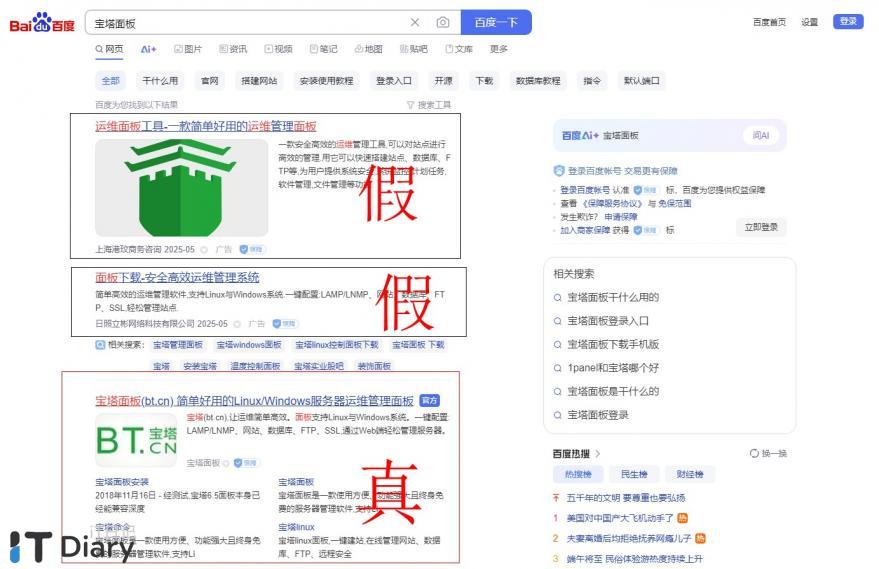Select the 默认端口 filter chip
879x569 pixels.
click(641, 81)
